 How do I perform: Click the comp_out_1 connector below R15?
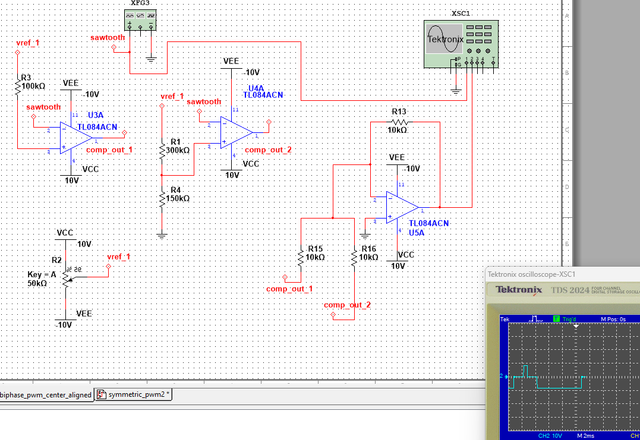[x=285, y=278]
